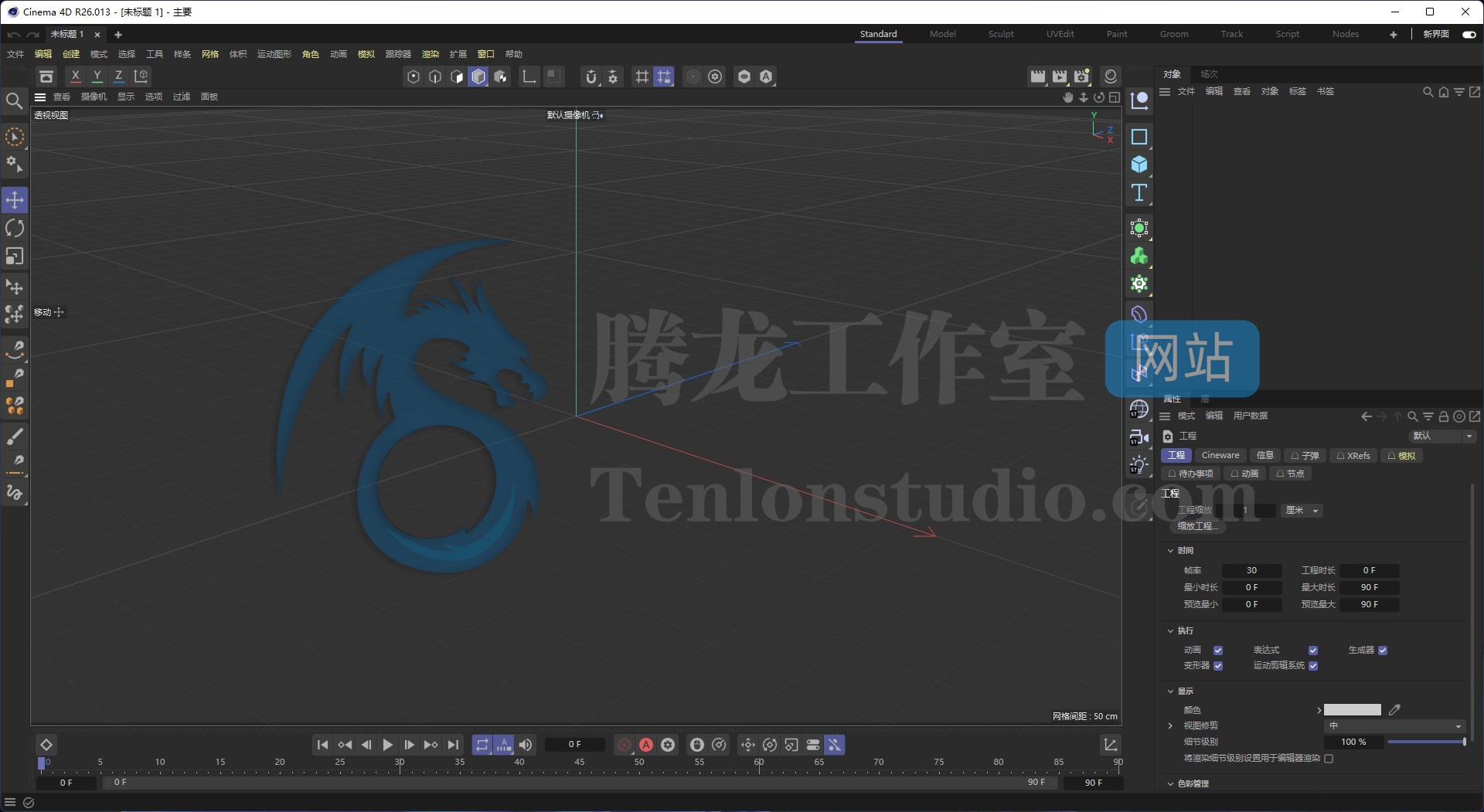The image size is (1484, 812).
Task: Select the 待办事项 tab button
Action: (1190, 473)
